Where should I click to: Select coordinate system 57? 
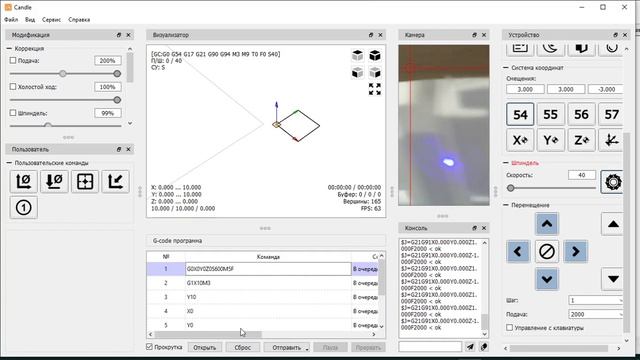click(611, 114)
